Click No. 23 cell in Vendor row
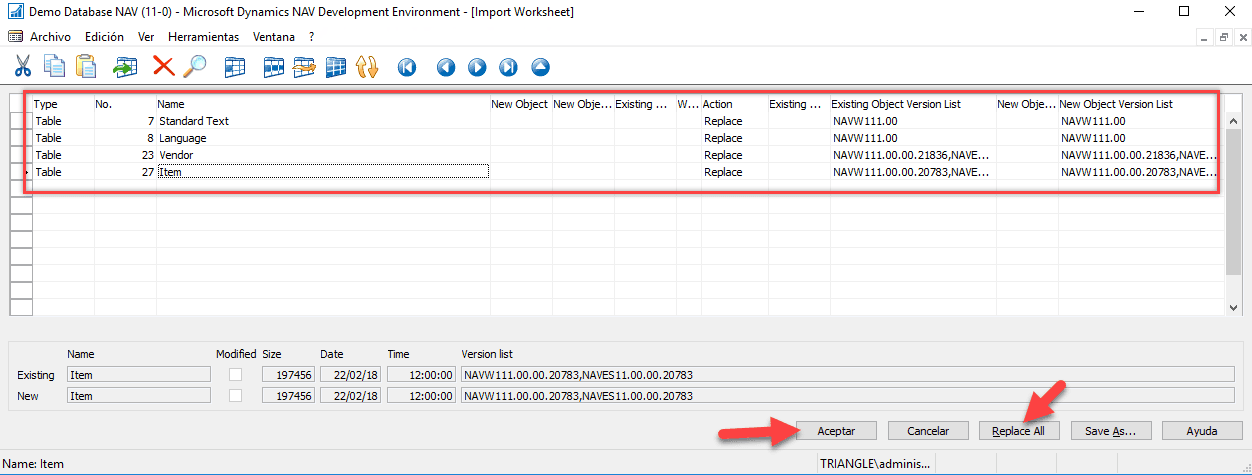This screenshot has height=475, width=1252. 125,155
